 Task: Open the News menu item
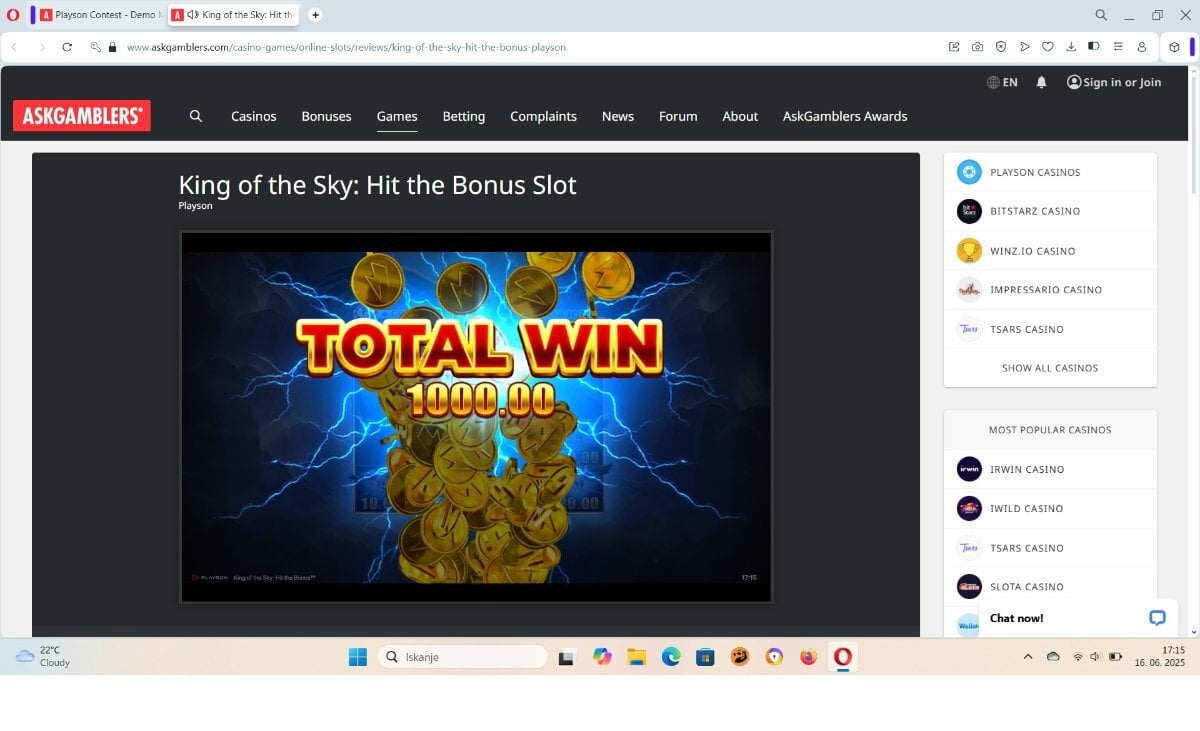[618, 116]
